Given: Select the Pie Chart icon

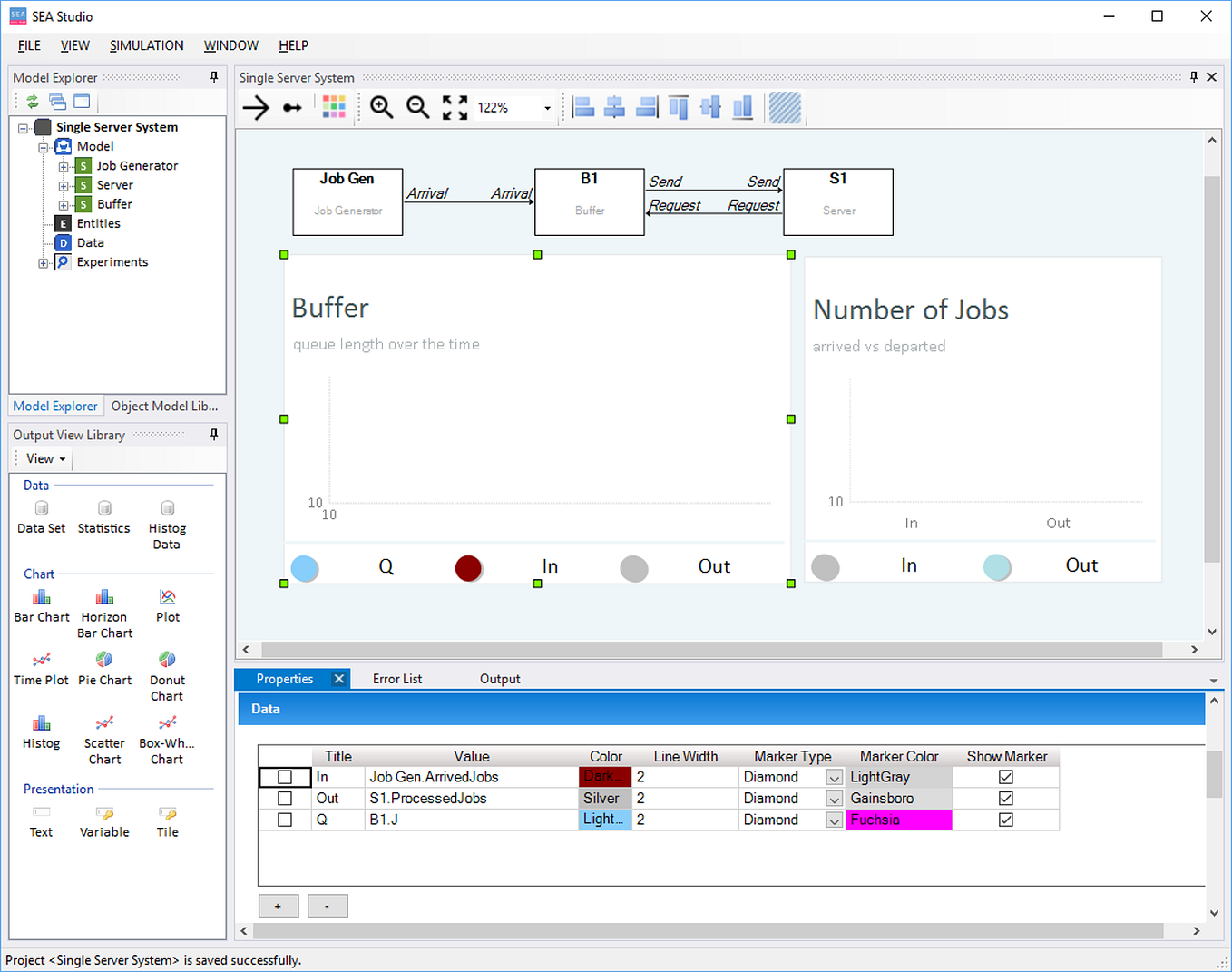Looking at the screenshot, I should [x=103, y=661].
